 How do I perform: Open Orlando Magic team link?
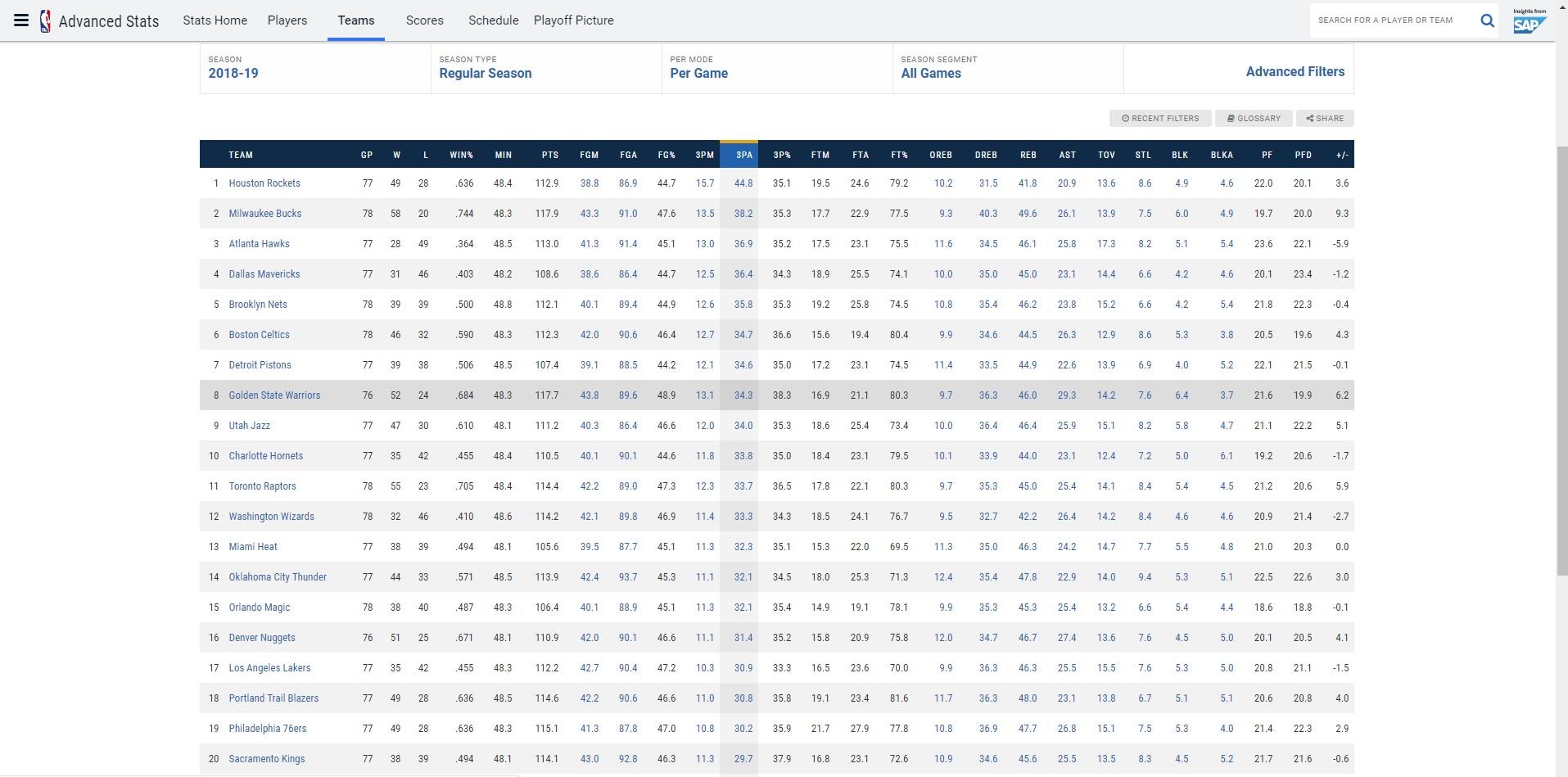[260, 608]
